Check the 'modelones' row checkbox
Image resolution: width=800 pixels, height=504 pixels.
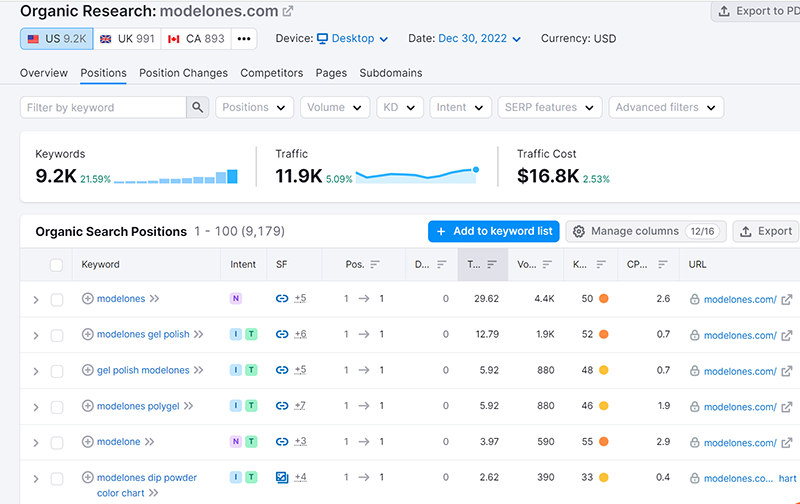[57, 299]
